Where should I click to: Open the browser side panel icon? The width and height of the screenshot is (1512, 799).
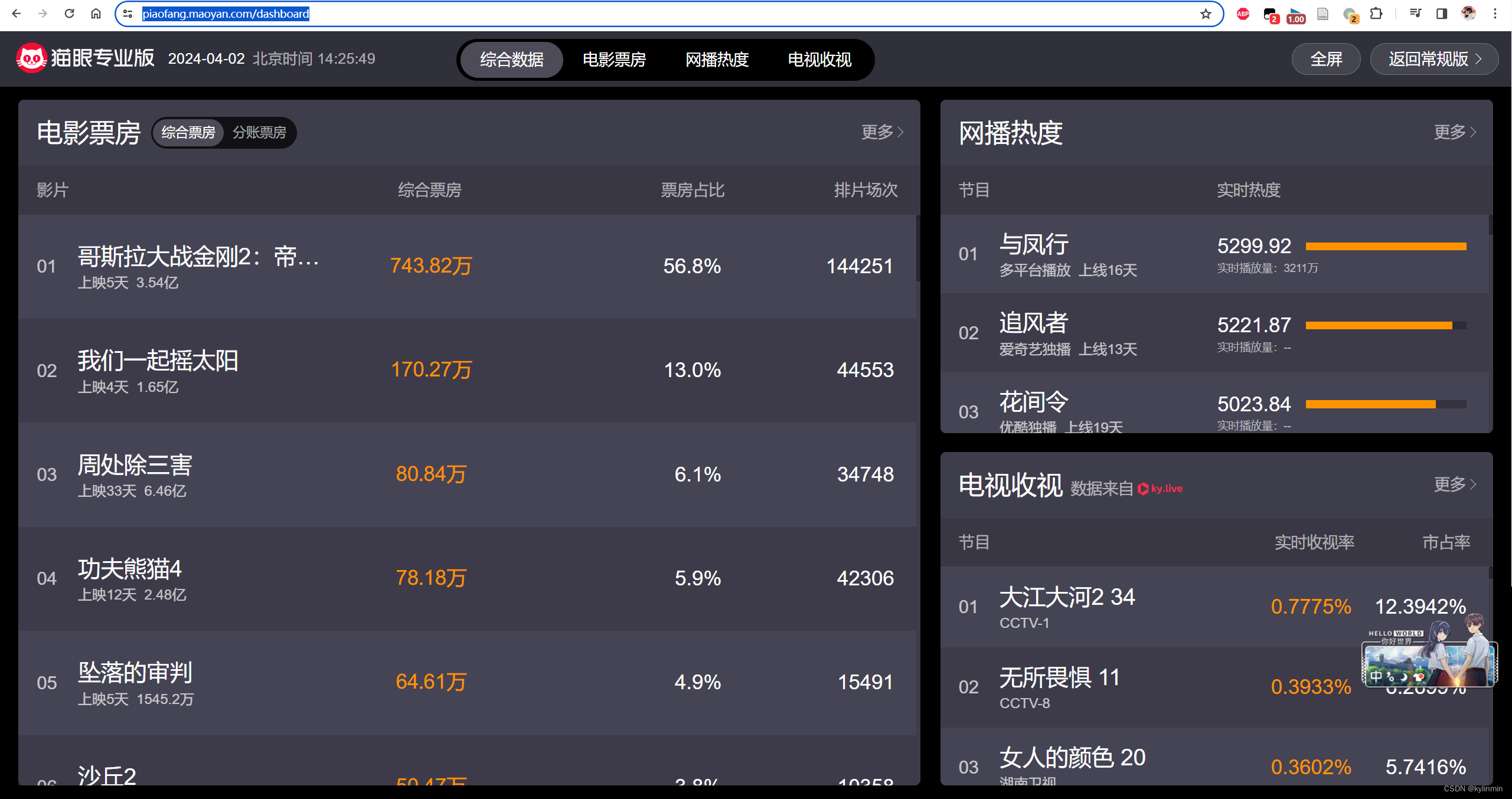click(1442, 14)
